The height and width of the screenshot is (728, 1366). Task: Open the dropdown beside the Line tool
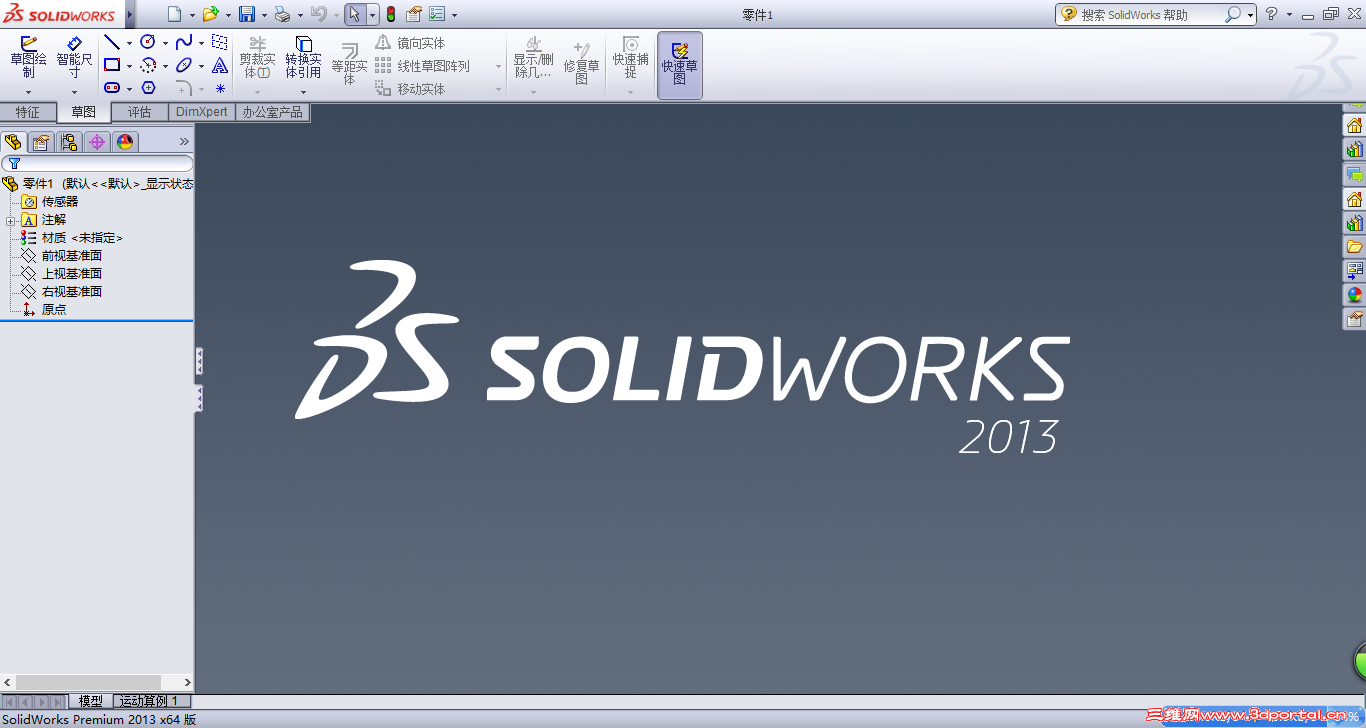[129, 43]
